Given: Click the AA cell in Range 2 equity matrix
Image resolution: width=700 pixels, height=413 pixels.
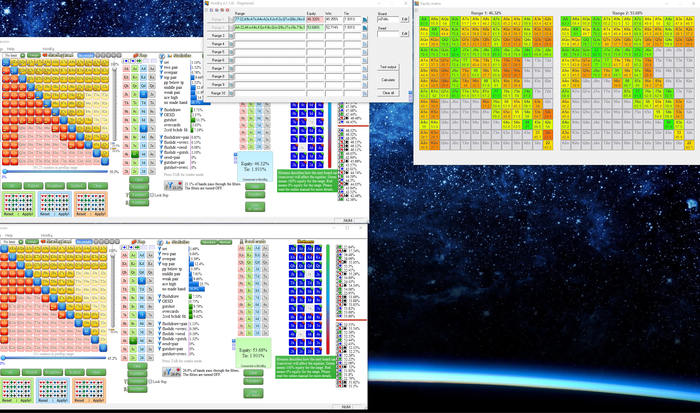Looking at the screenshot, I should pyautogui.click(x=566, y=21).
